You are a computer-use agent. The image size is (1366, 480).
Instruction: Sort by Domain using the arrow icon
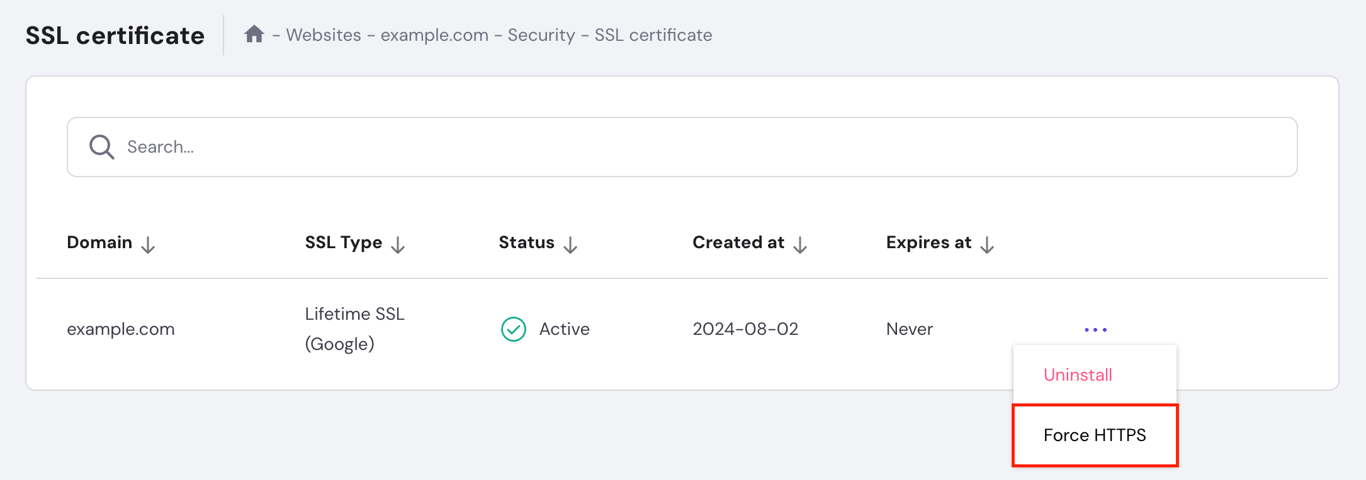click(148, 244)
